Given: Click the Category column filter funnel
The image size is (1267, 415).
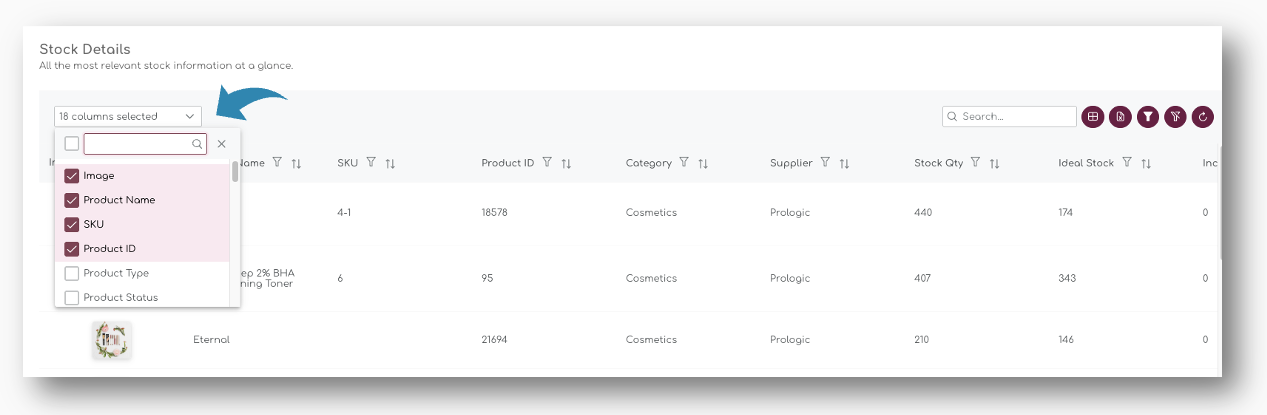Looking at the screenshot, I should [x=684, y=163].
